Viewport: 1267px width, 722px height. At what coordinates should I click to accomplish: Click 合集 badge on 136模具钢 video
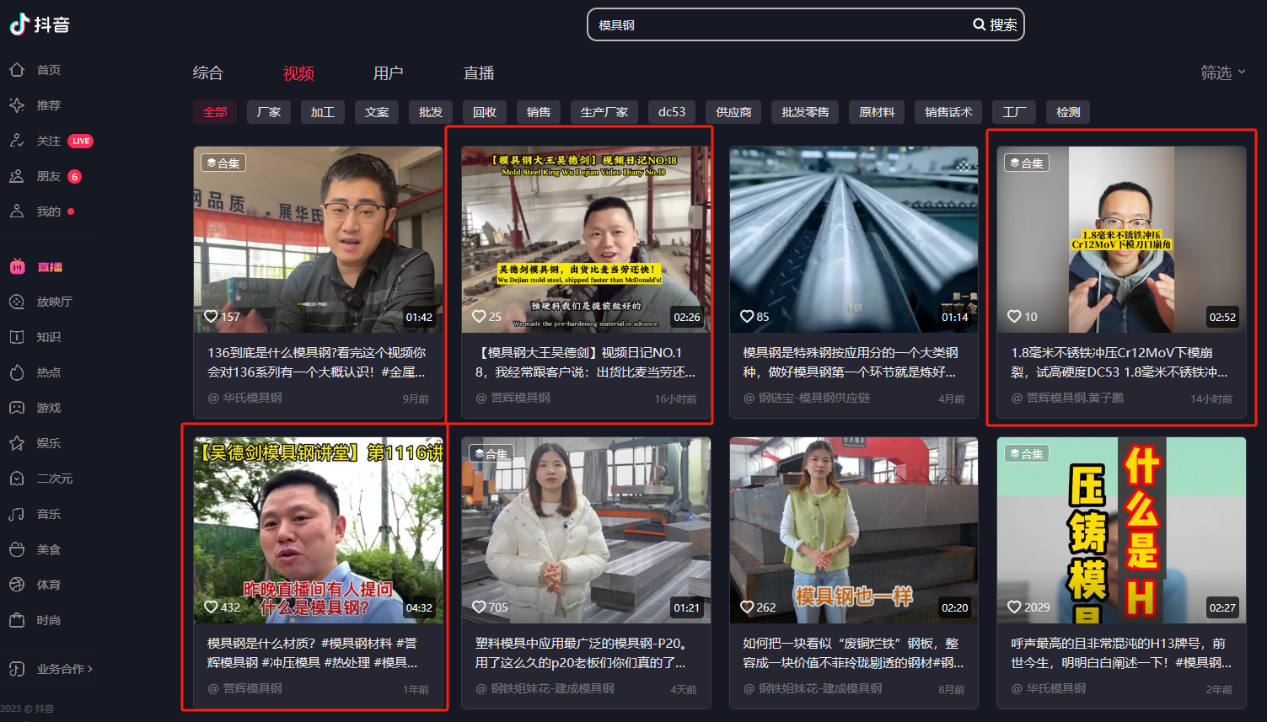(223, 163)
